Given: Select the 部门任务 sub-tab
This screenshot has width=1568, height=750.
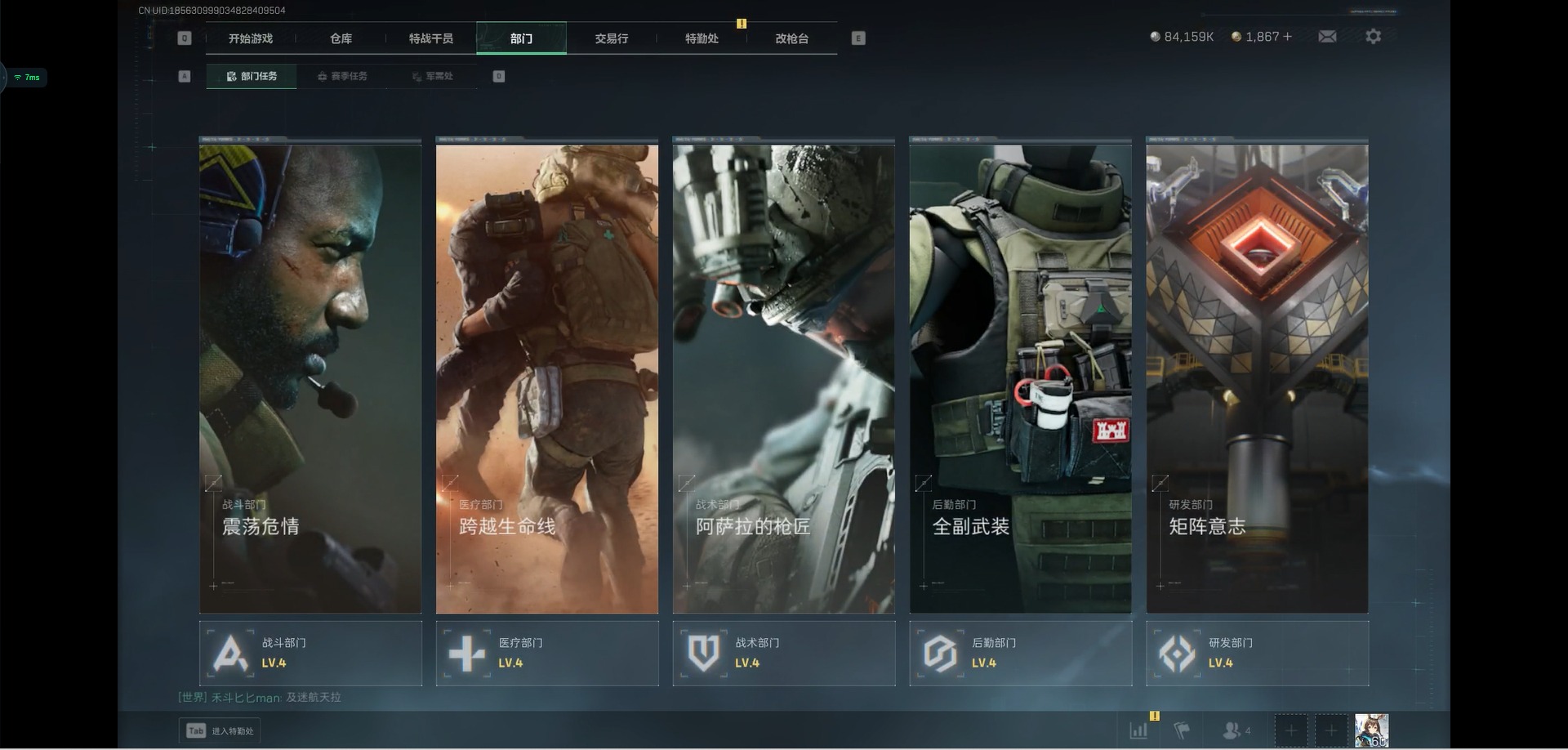Looking at the screenshot, I should [252, 76].
